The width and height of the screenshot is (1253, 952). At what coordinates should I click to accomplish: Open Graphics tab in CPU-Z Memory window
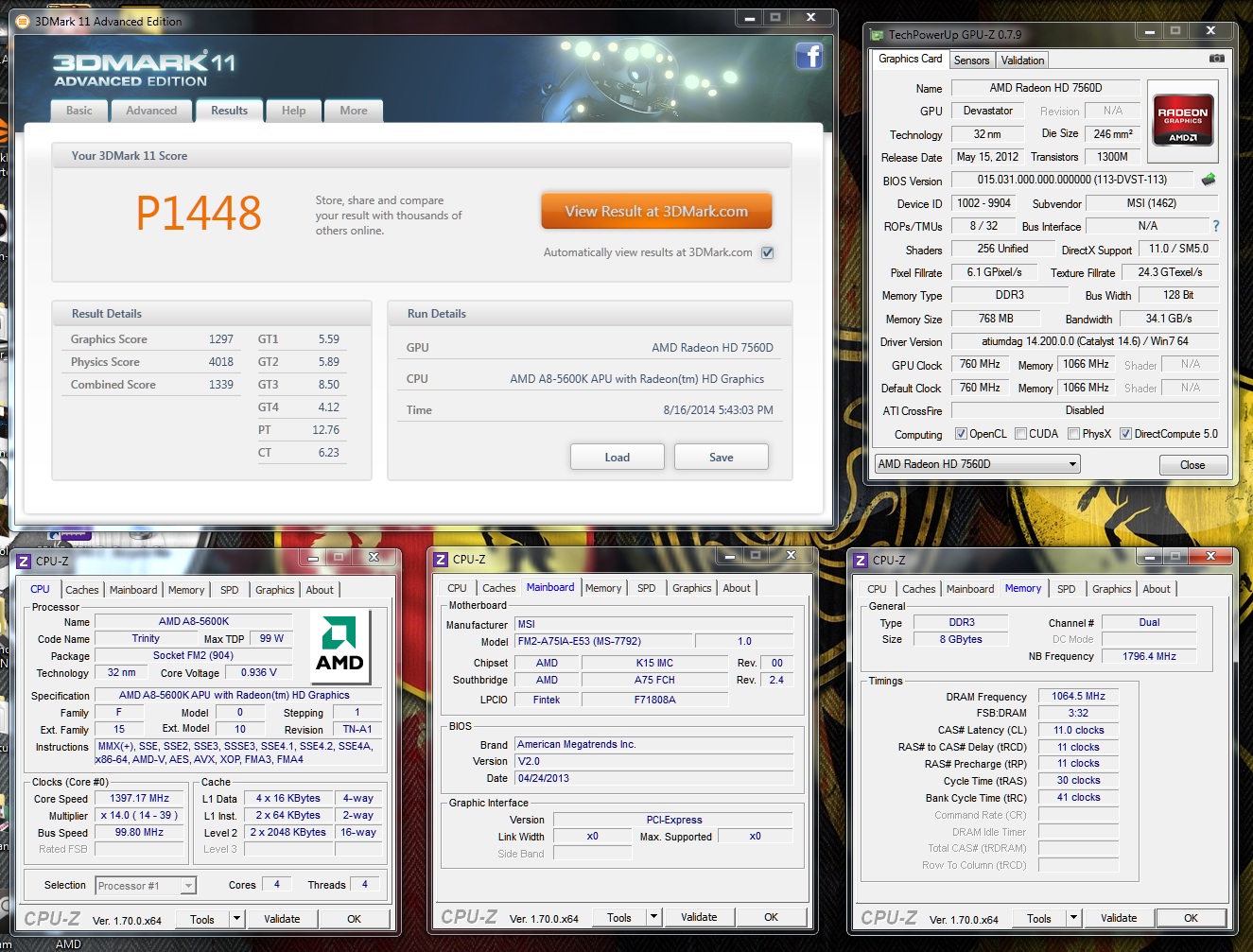1111,589
